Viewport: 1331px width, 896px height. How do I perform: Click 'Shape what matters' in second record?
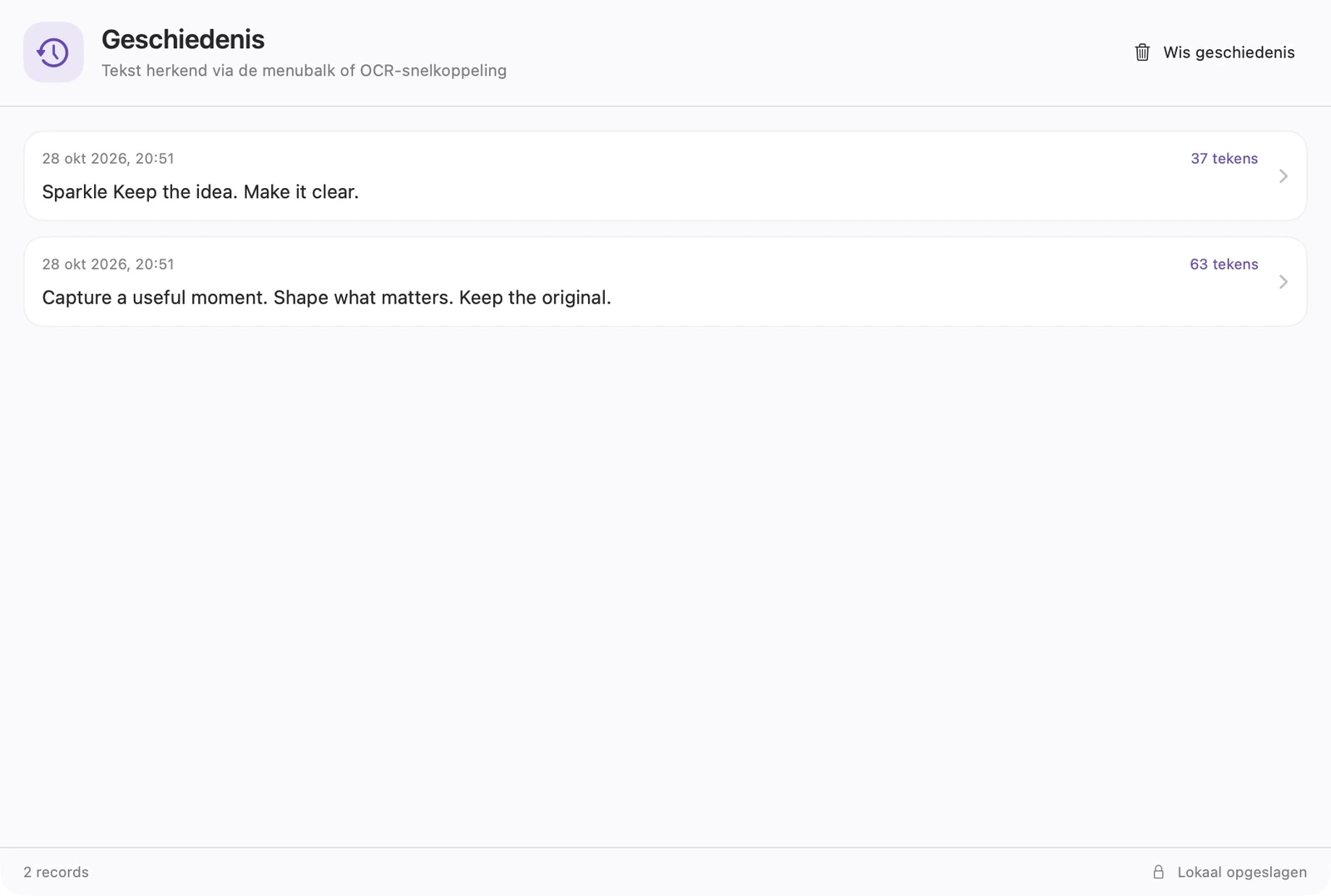(x=361, y=298)
